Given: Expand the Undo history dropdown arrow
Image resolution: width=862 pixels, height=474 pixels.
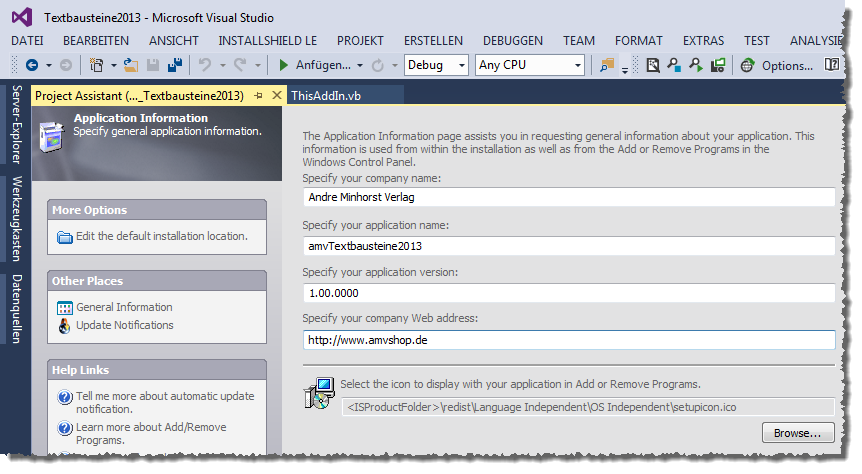Looking at the screenshot, I should 223,65.
